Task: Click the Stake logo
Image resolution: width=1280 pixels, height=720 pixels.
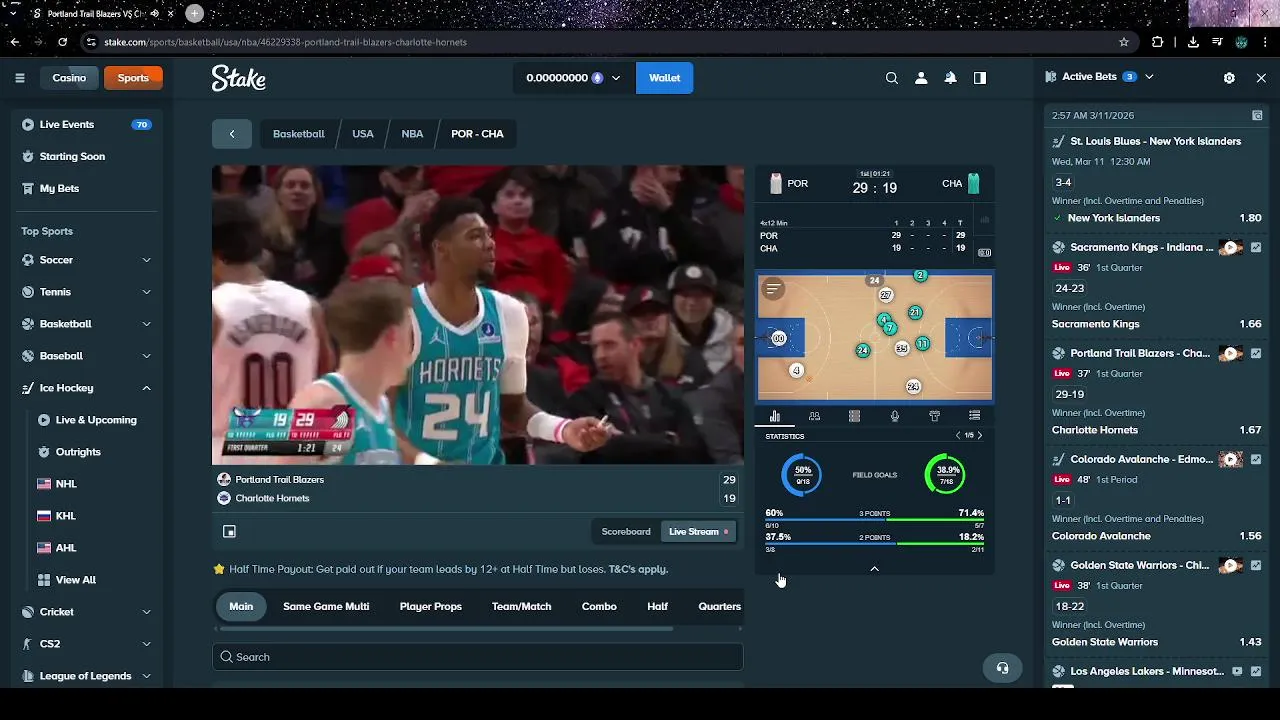Action: click(x=238, y=78)
